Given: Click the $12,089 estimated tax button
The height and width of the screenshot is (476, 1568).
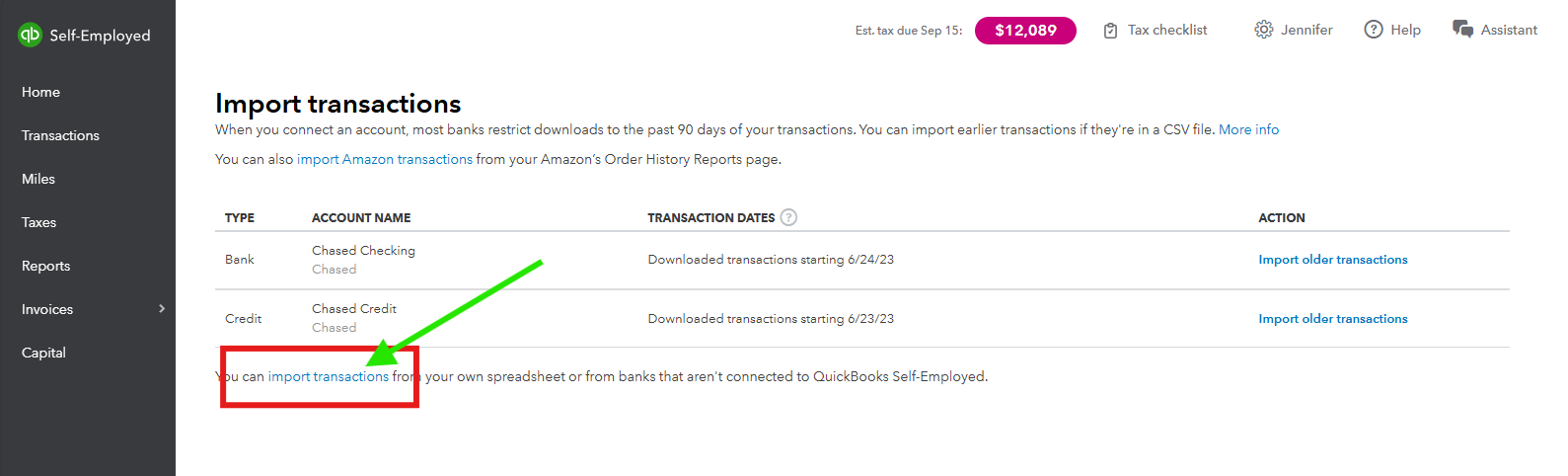Looking at the screenshot, I should click(x=1025, y=31).
